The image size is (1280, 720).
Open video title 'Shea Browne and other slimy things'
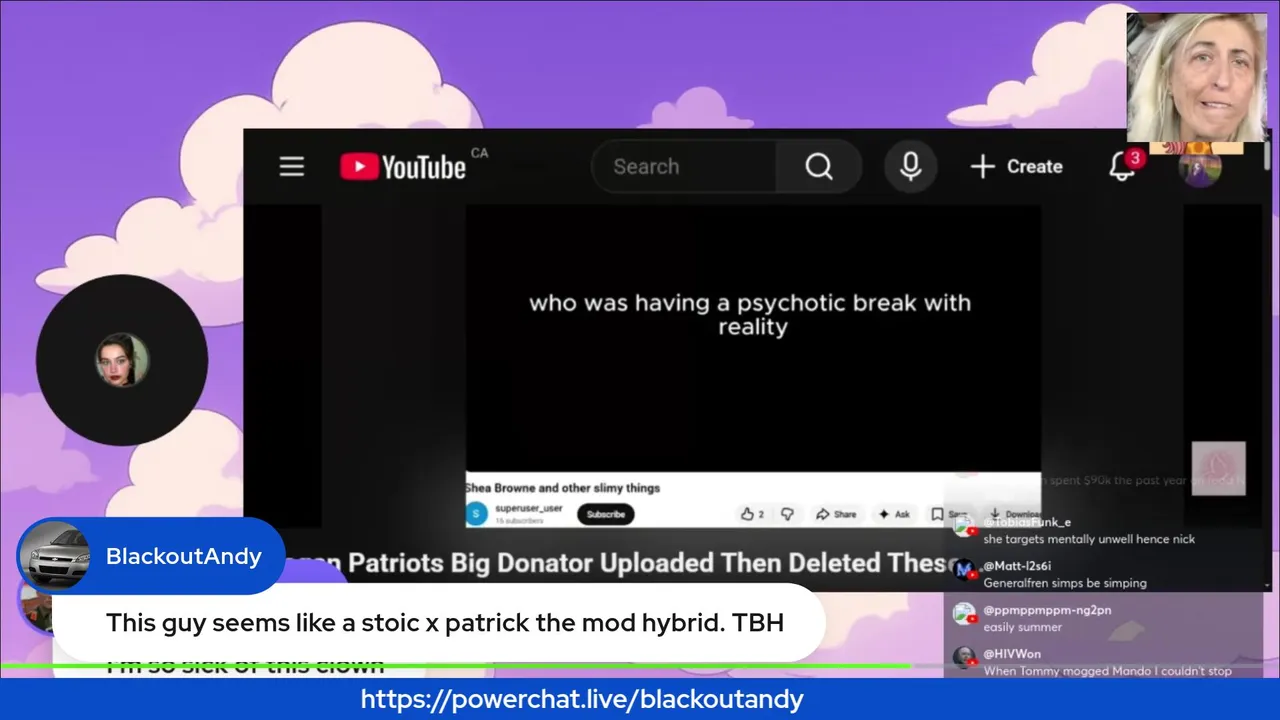(x=563, y=488)
